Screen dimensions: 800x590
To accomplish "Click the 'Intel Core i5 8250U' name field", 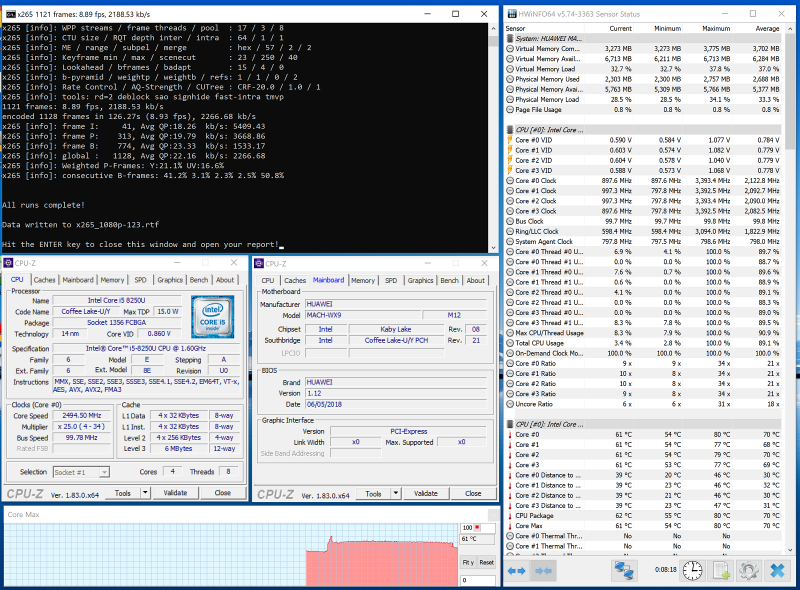I will 117,301.
